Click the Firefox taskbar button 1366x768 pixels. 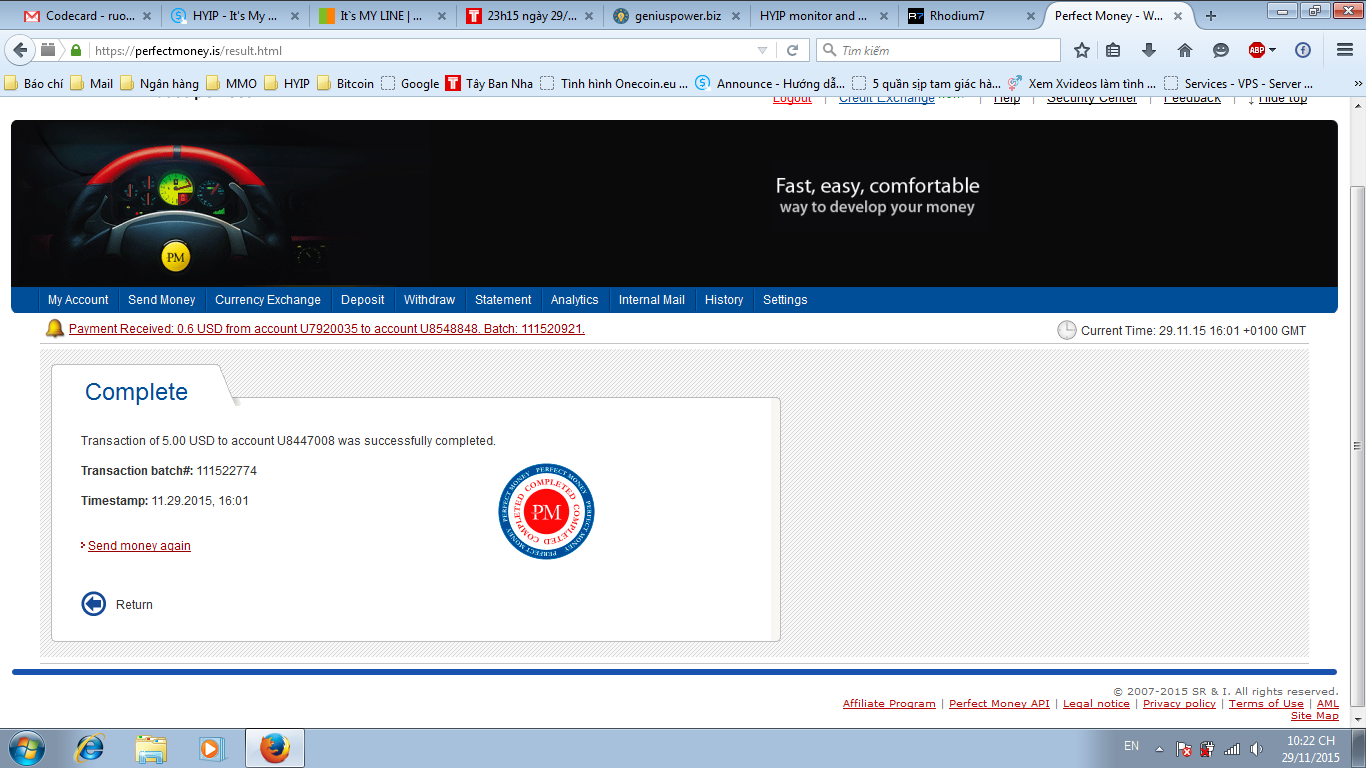[x=274, y=748]
